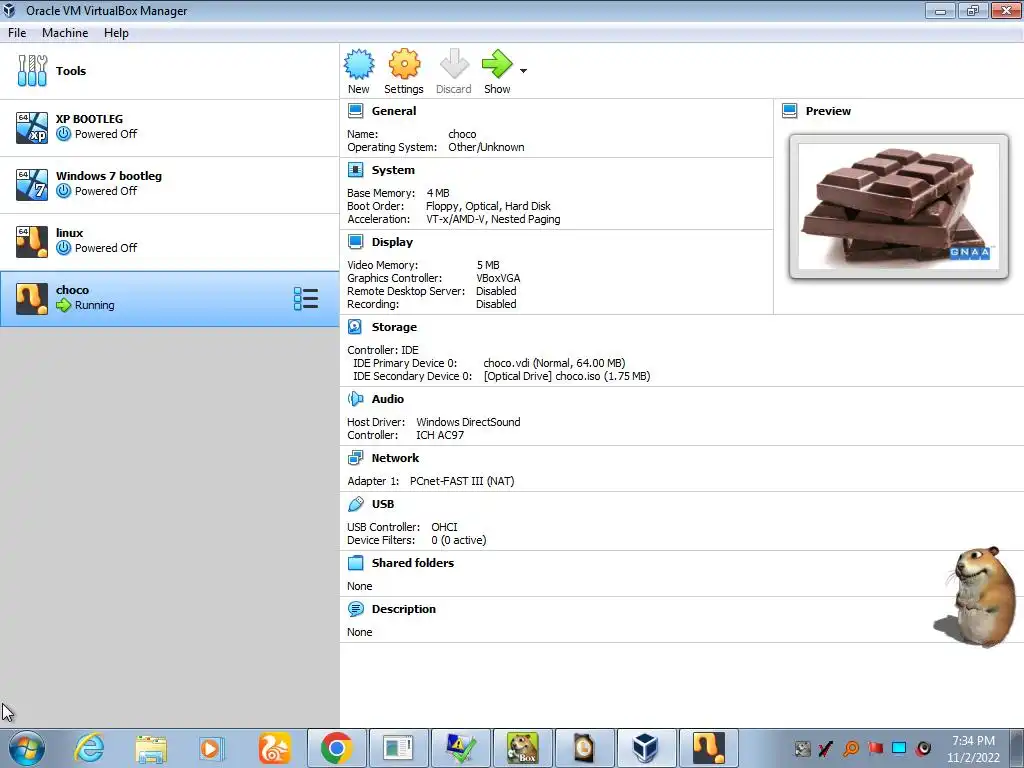Open Settings via the gear icon
The width and height of the screenshot is (1024, 768).
(404, 64)
